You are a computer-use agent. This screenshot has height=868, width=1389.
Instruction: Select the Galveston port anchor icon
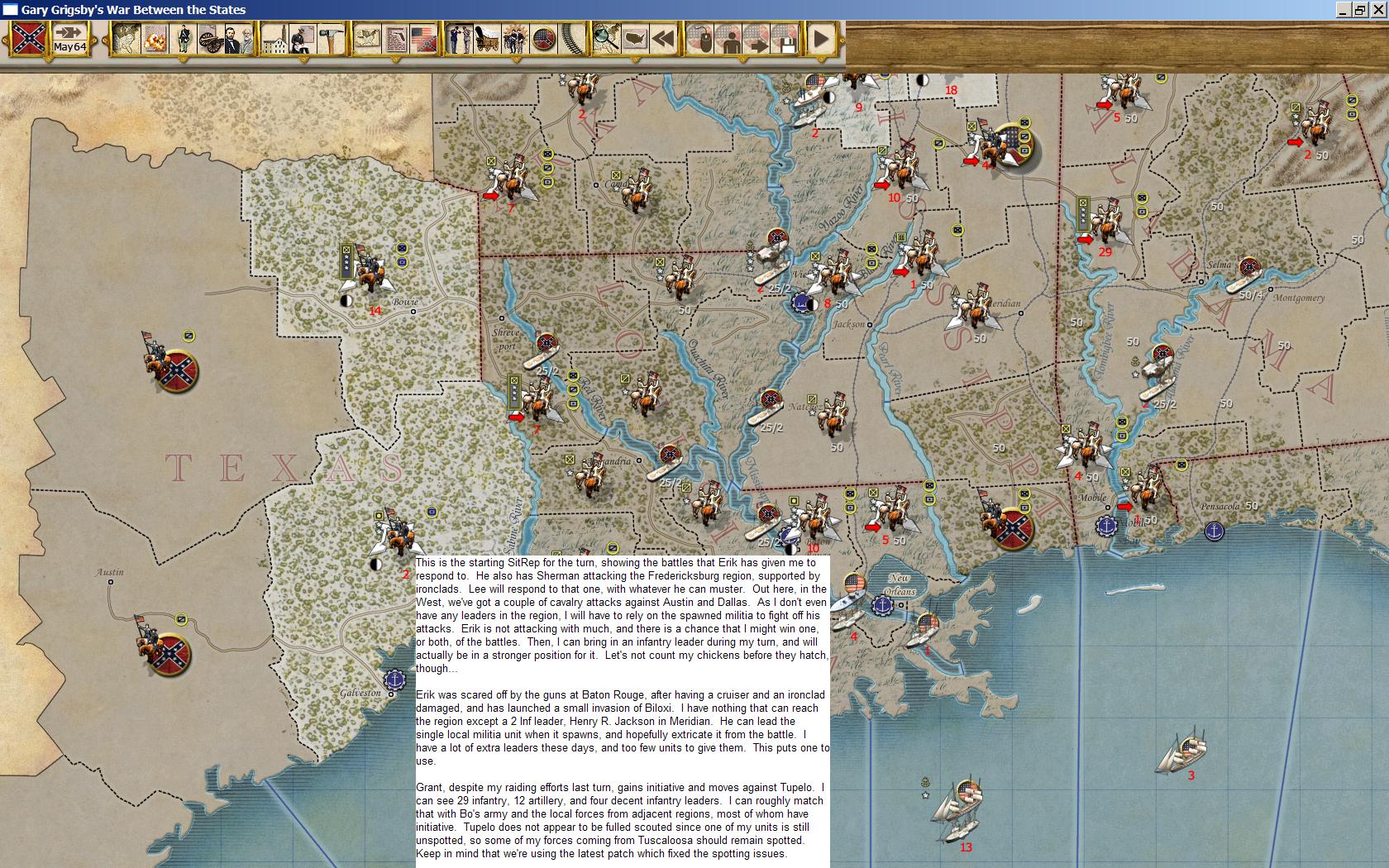[x=395, y=680]
